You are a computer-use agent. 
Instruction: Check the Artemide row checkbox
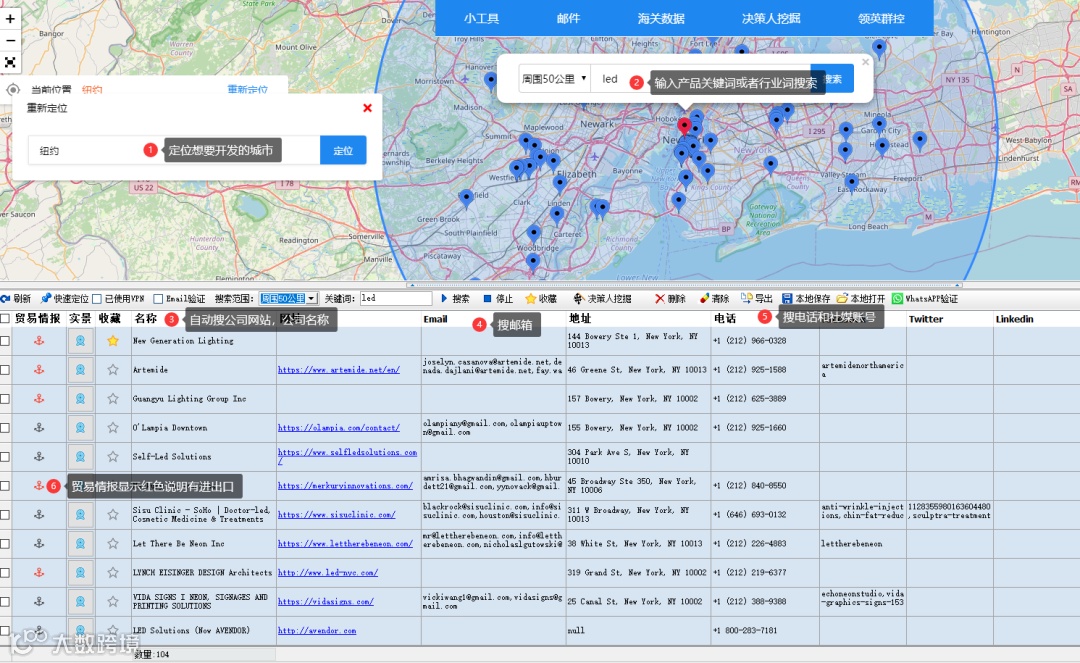point(5,370)
